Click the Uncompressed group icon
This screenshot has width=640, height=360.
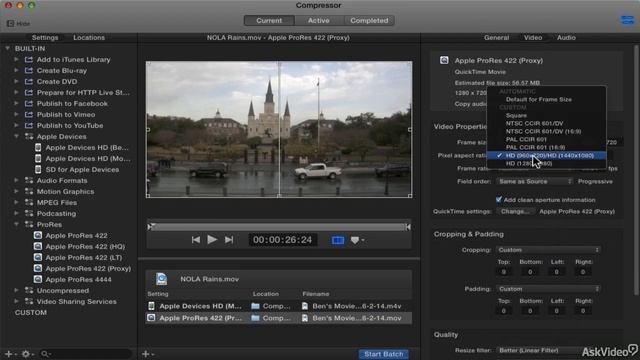point(29,290)
